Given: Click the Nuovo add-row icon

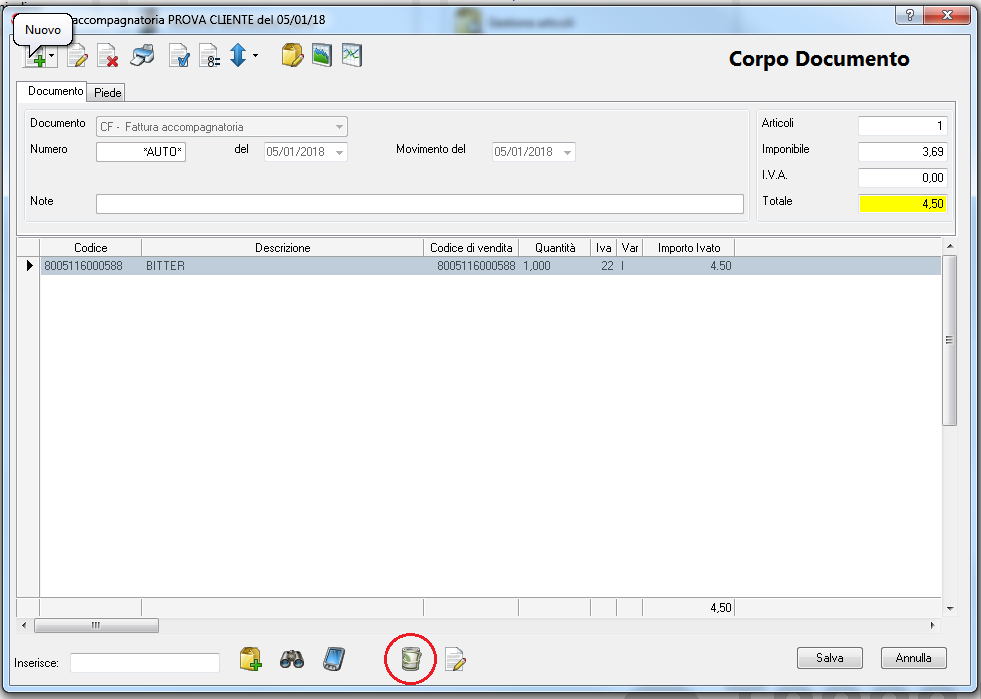Looking at the screenshot, I should click(34, 58).
